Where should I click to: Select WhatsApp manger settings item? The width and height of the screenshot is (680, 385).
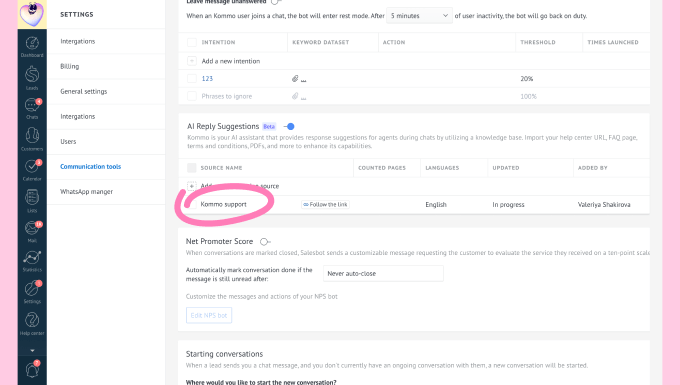tap(86, 192)
